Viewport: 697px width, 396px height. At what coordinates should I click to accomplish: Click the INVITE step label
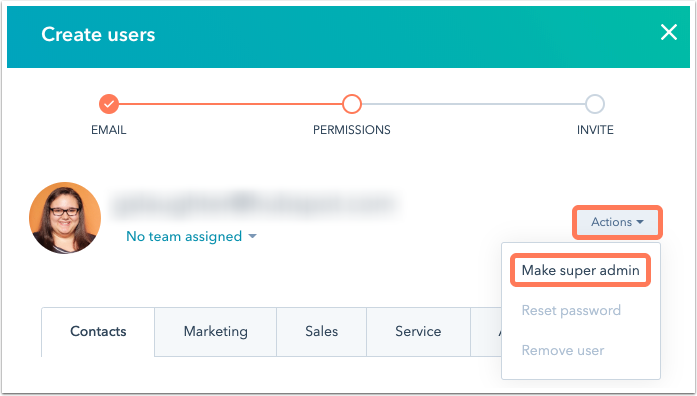point(595,130)
